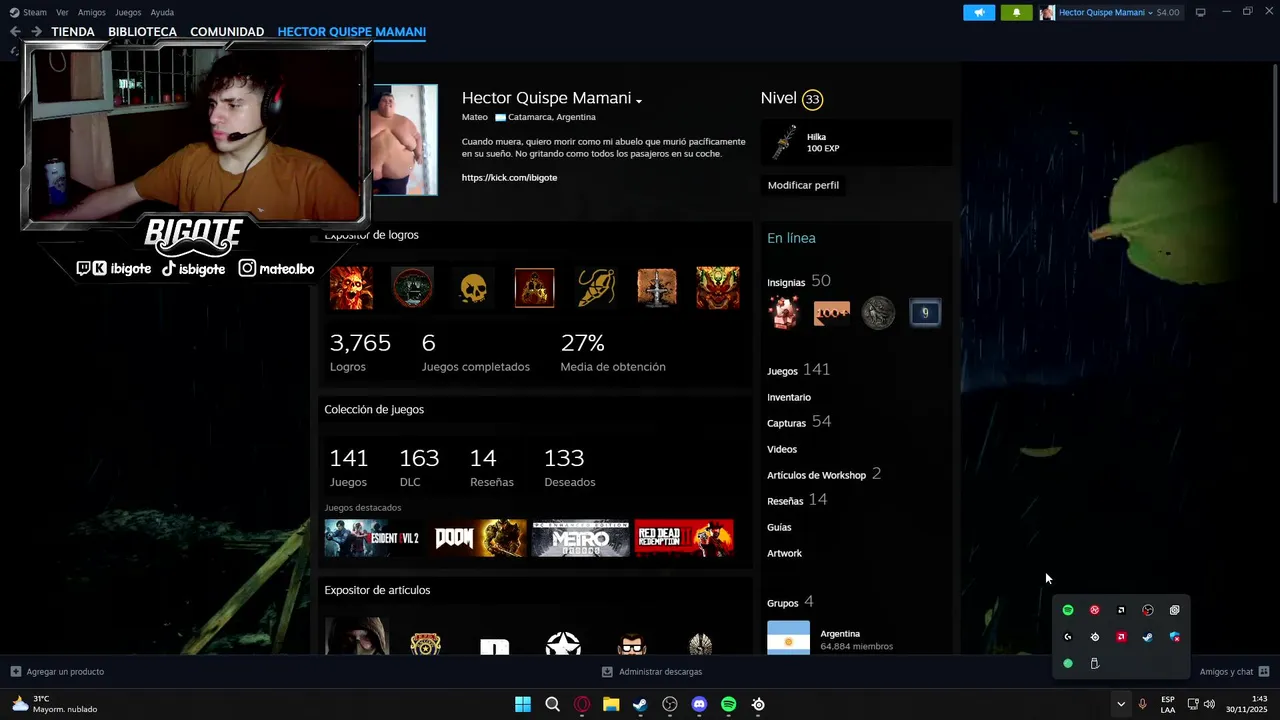Open the Grupos link
Screen dimensions: 1280x720
[x=782, y=603]
